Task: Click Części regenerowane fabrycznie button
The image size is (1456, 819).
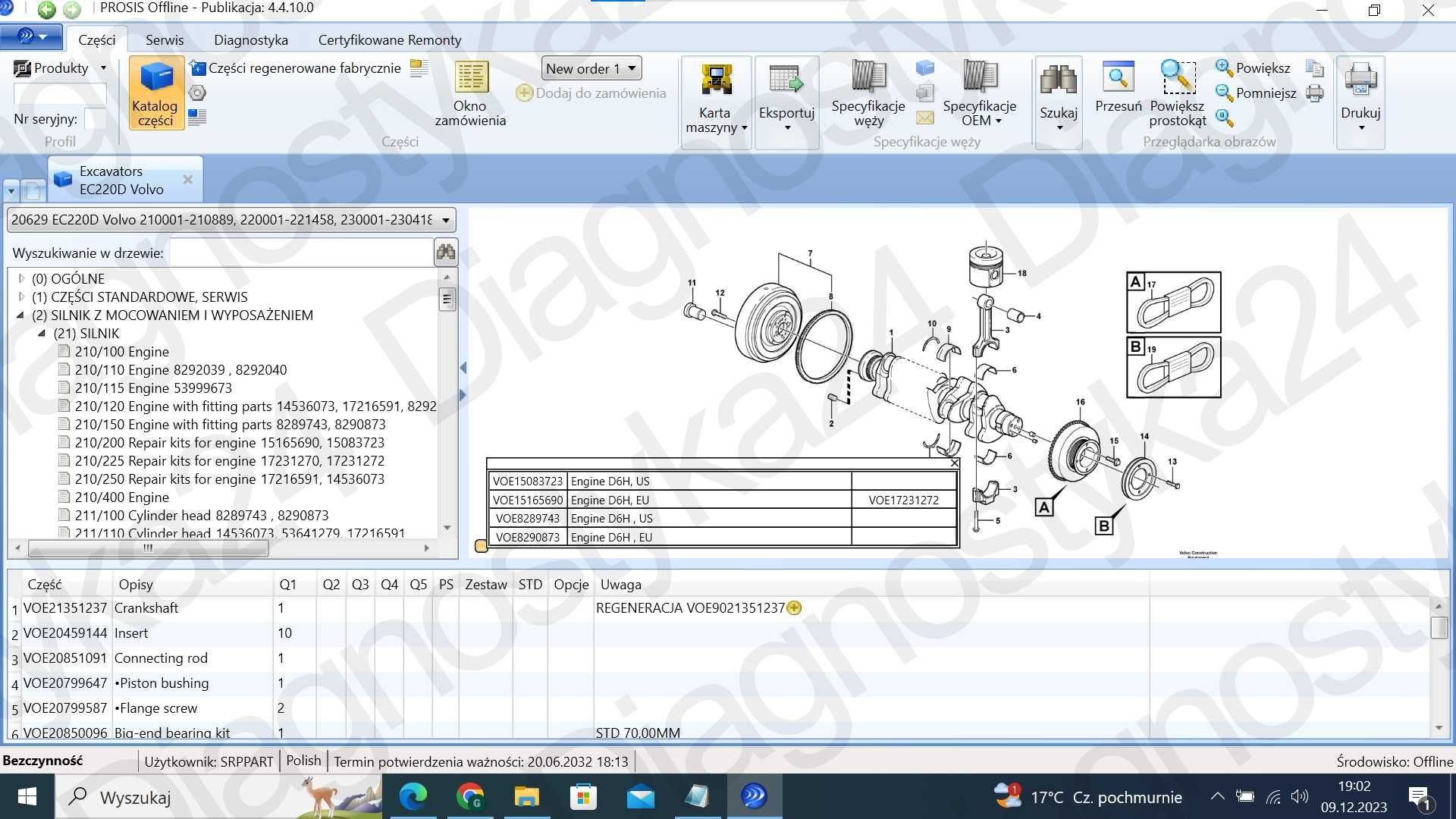Action: click(x=296, y=68)
